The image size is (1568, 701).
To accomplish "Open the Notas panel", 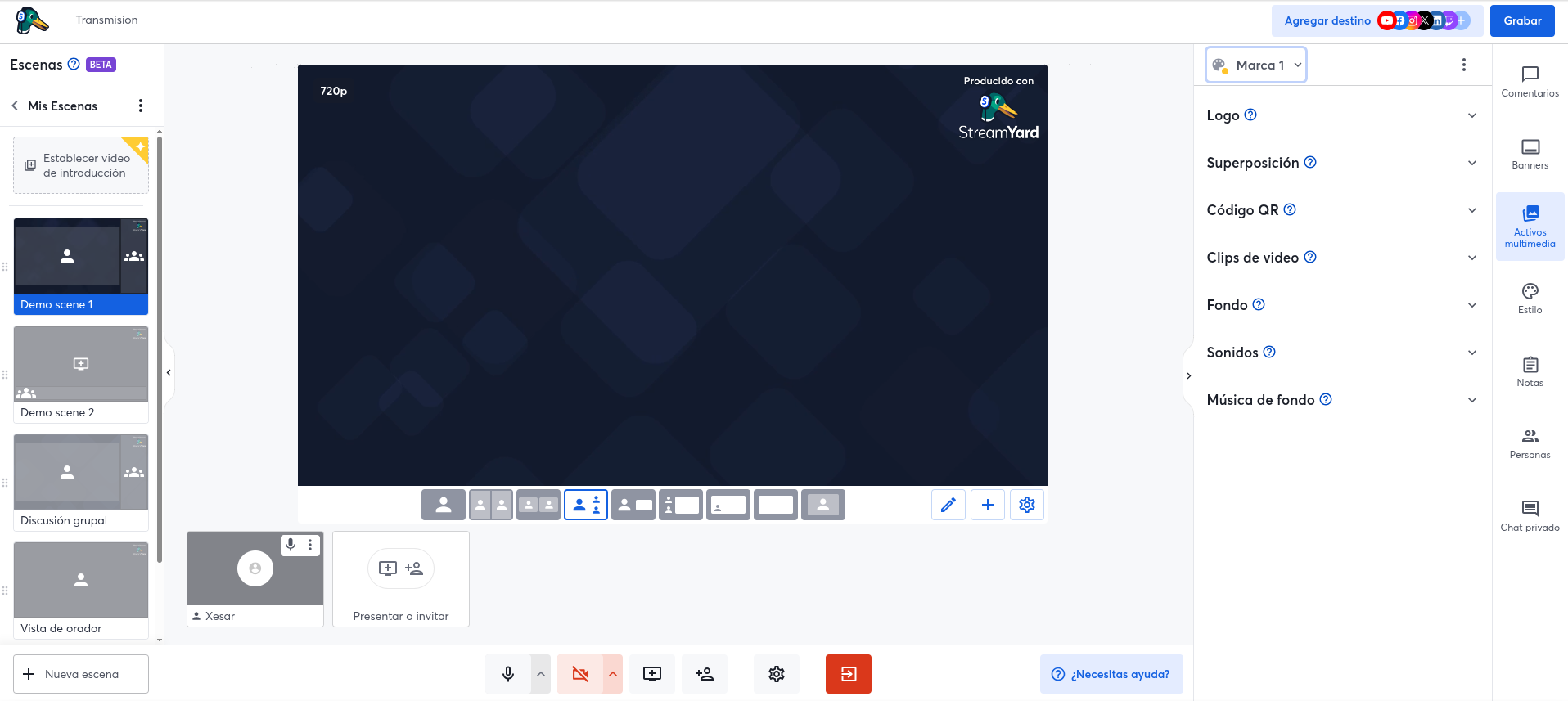I will (1530, 371).
